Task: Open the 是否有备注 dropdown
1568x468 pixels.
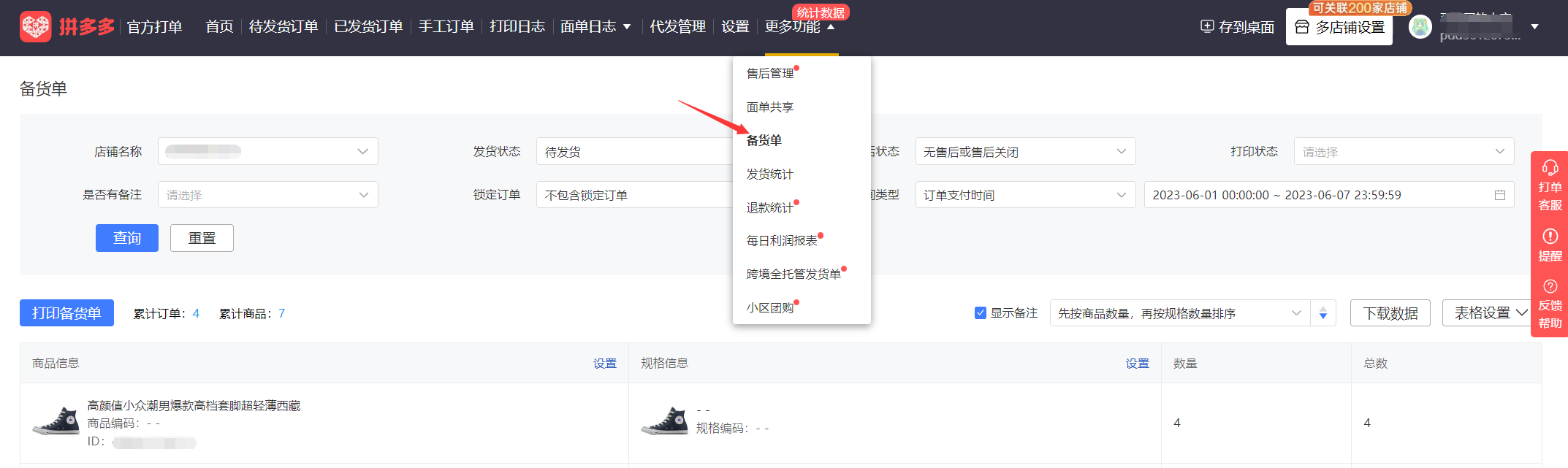Action: point(268,195)
